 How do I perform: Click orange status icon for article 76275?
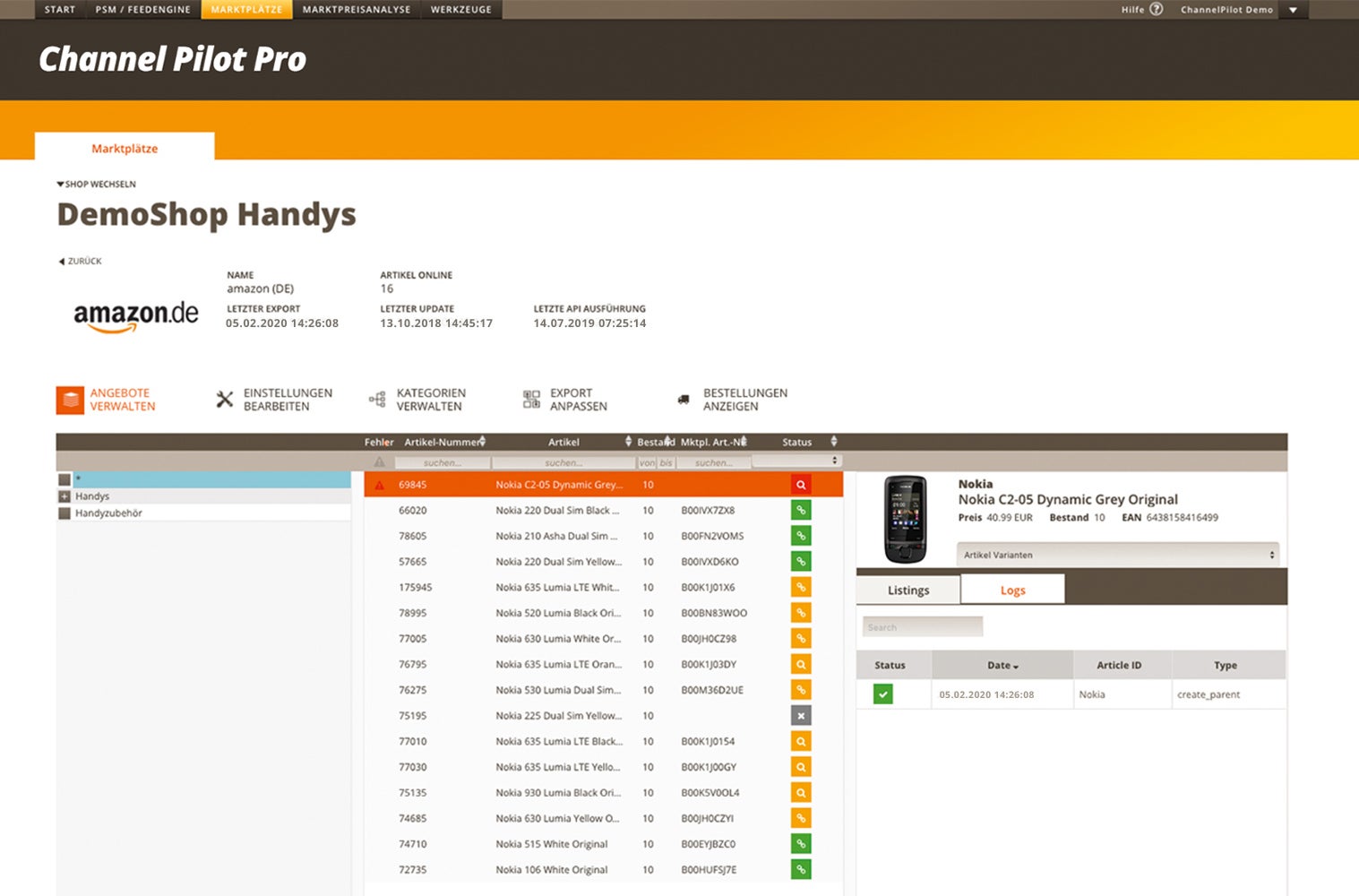click(x=801, y=690)
